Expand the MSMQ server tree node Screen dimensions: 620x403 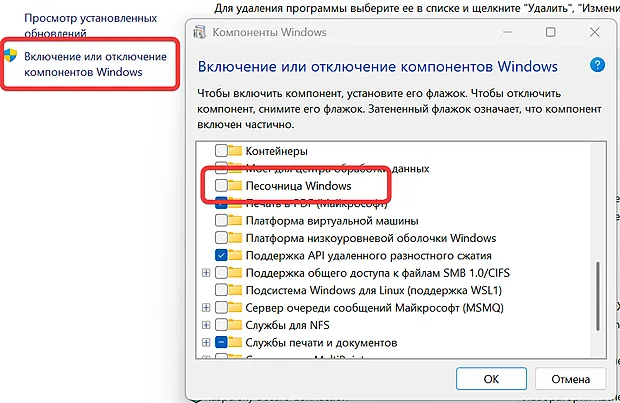coord(206,307)
